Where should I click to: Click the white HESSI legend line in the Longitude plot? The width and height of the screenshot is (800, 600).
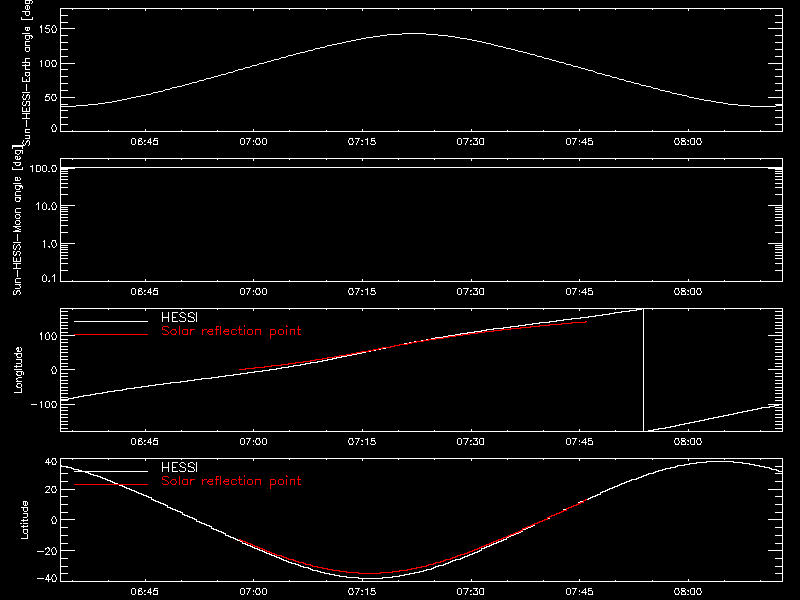111,321
